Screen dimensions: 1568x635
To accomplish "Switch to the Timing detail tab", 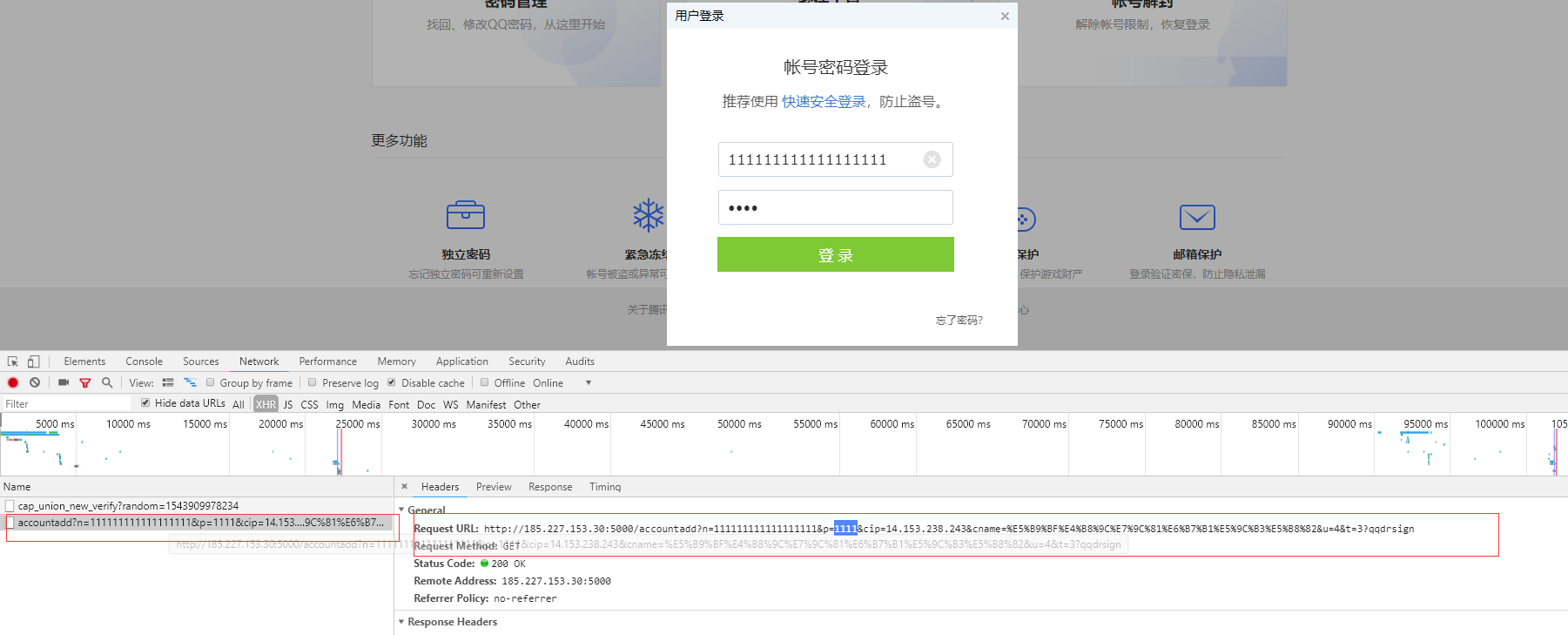I will (x=605, y=487).
